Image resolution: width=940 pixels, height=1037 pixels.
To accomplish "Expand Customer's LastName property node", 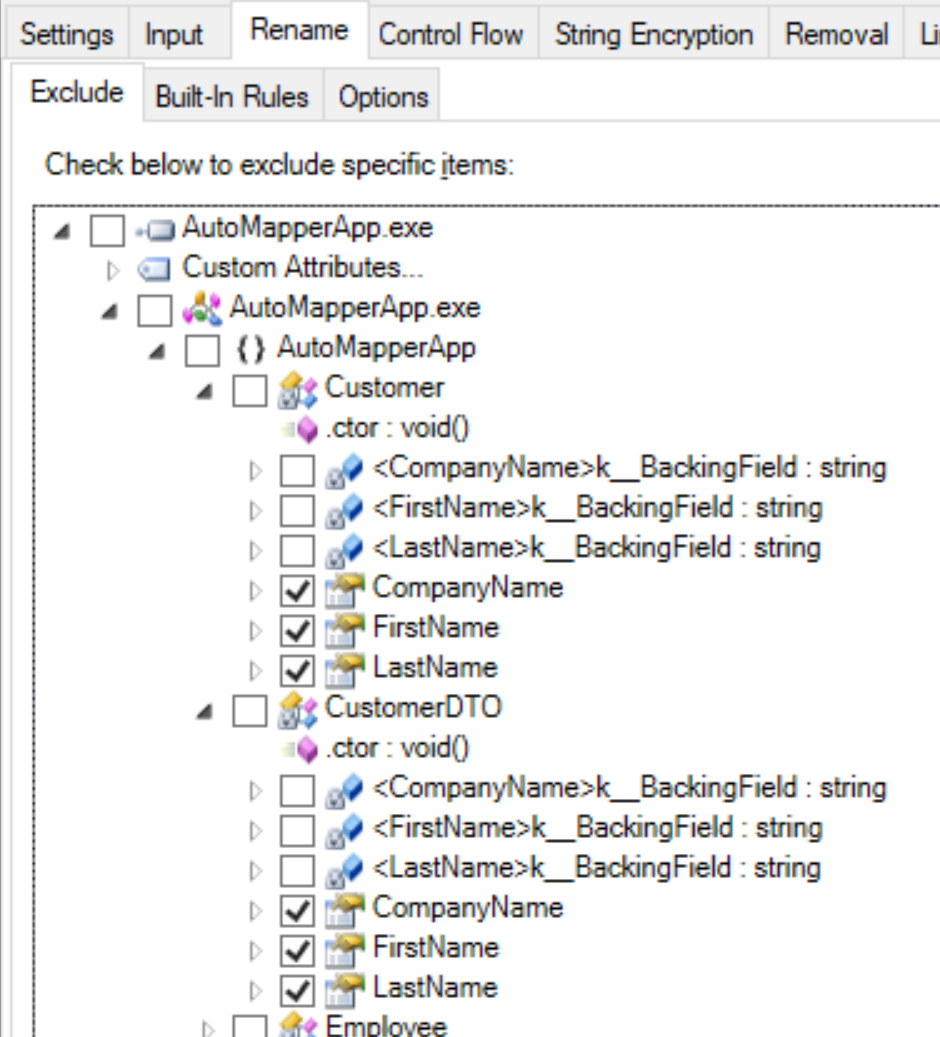I will [256, 671].
